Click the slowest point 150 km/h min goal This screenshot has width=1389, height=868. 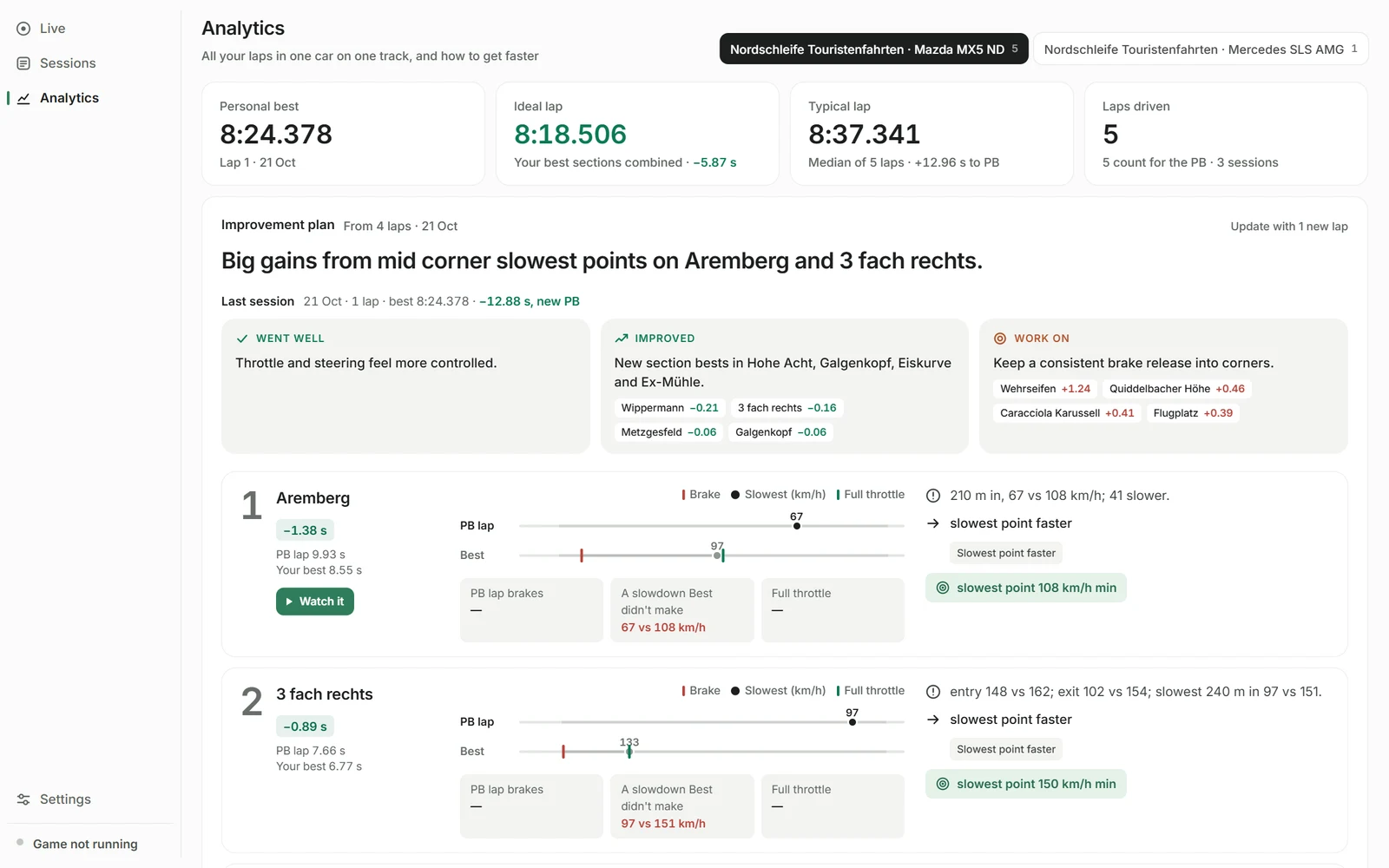click(x=1026, y=784)
